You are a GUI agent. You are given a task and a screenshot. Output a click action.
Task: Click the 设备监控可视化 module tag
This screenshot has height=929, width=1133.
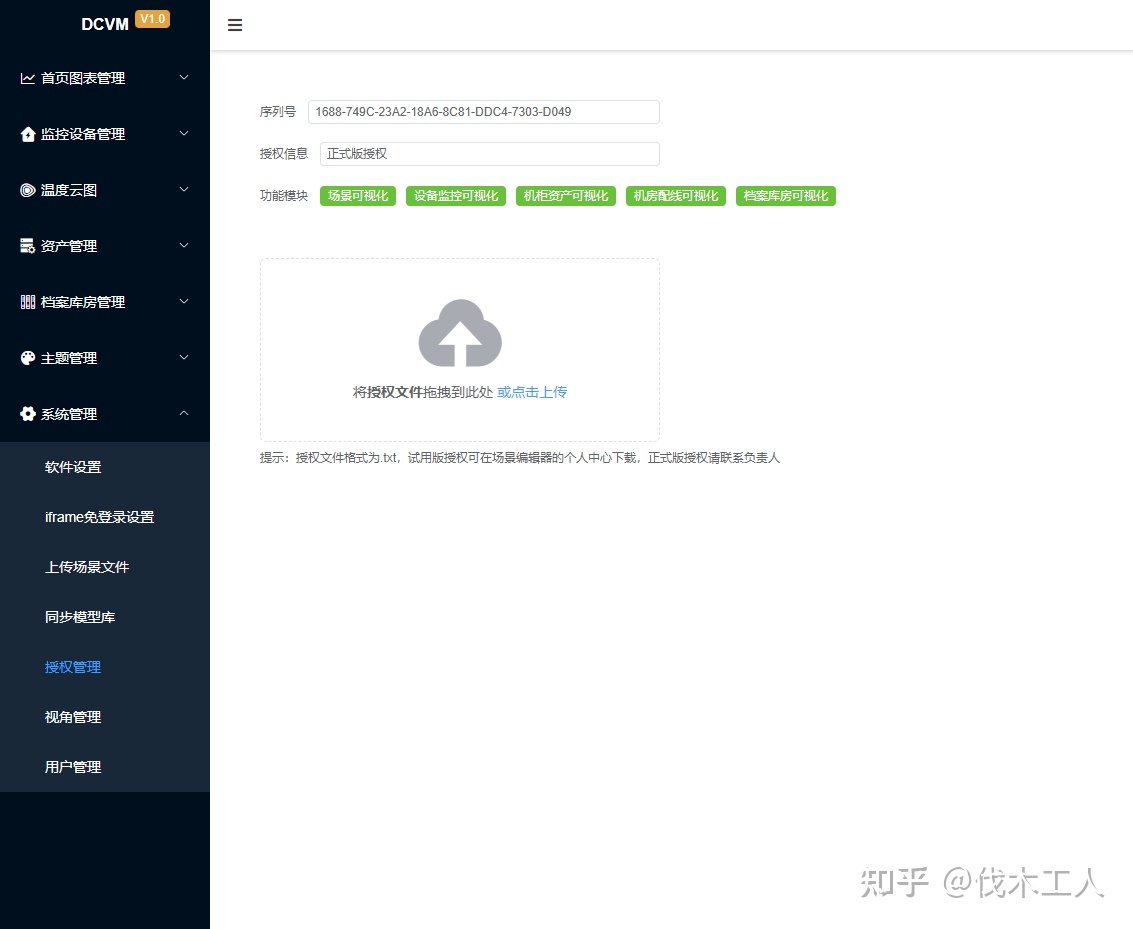(x=456, y=196)
